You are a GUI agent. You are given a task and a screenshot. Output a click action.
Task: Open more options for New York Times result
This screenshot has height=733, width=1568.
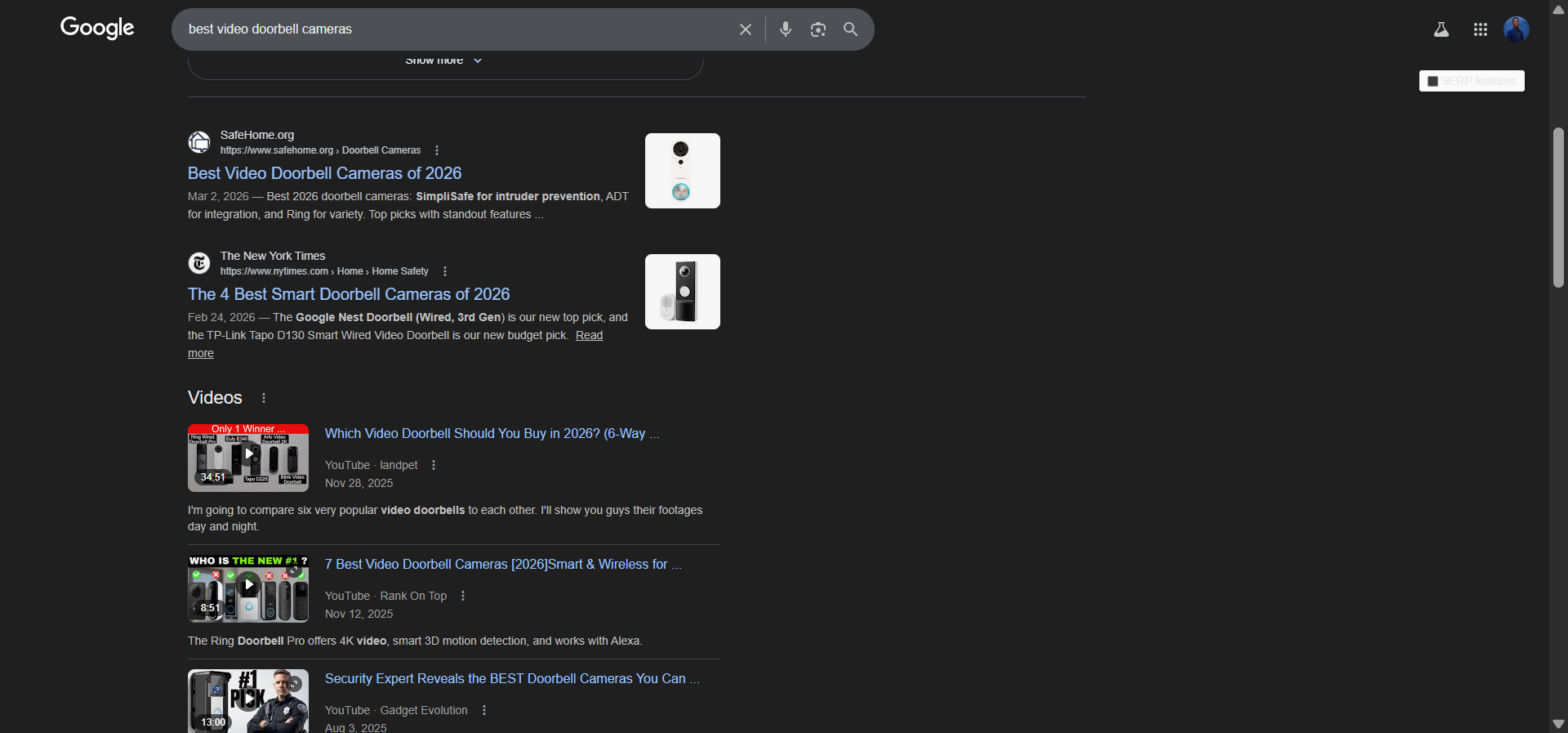coord(445,271)
